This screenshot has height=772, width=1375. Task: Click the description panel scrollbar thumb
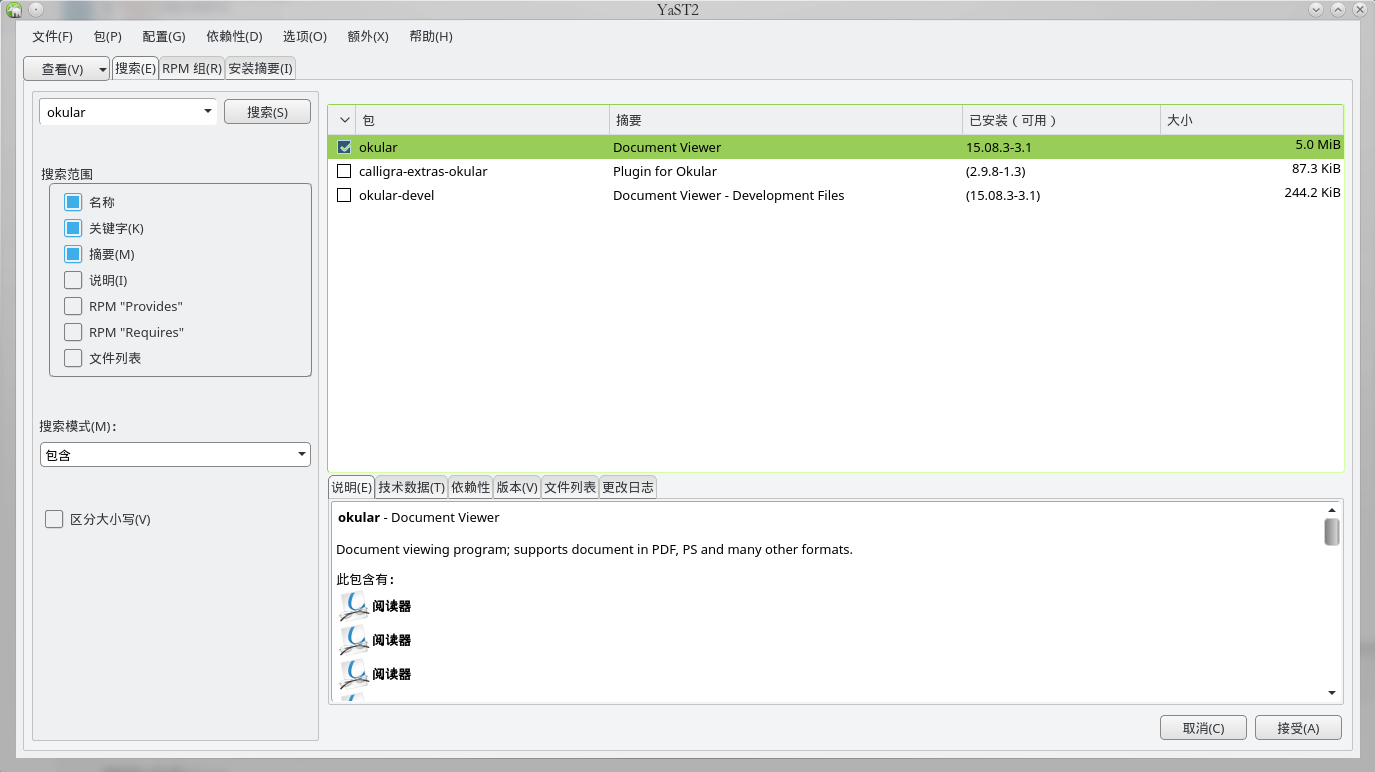[1332, 532]
